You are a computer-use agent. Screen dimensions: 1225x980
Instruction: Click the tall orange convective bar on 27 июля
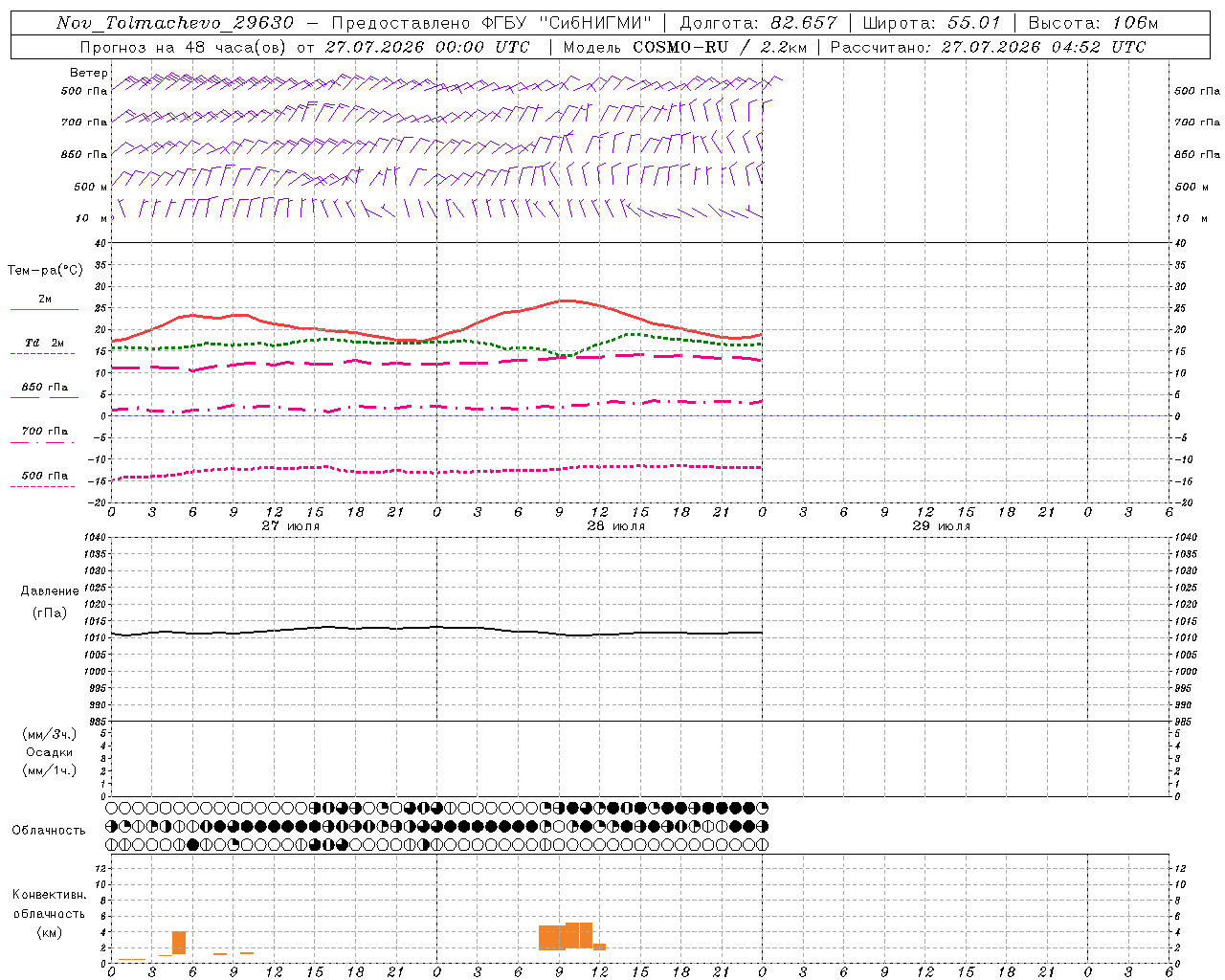tap(179, 943)
